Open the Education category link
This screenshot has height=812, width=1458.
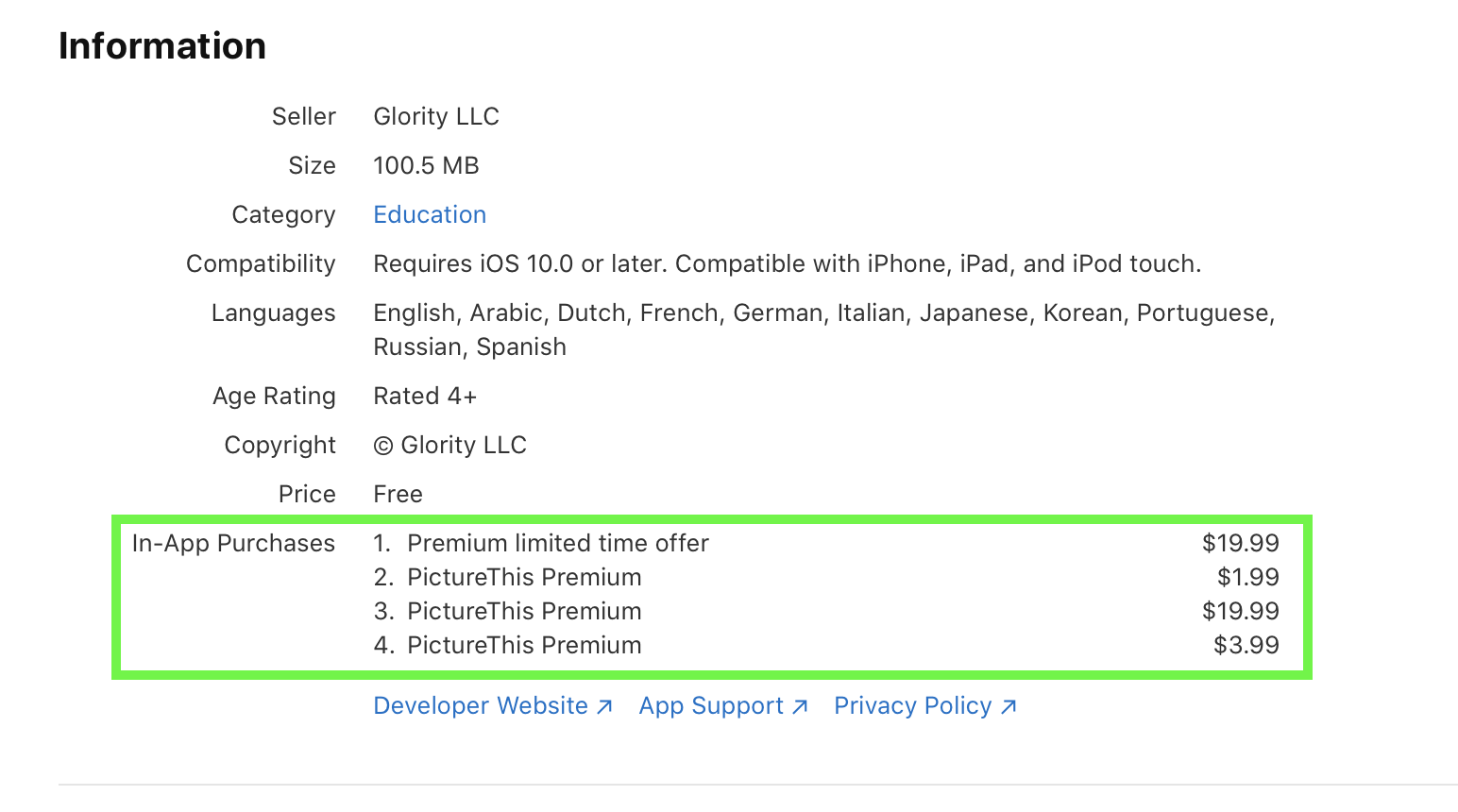point(430,215)
